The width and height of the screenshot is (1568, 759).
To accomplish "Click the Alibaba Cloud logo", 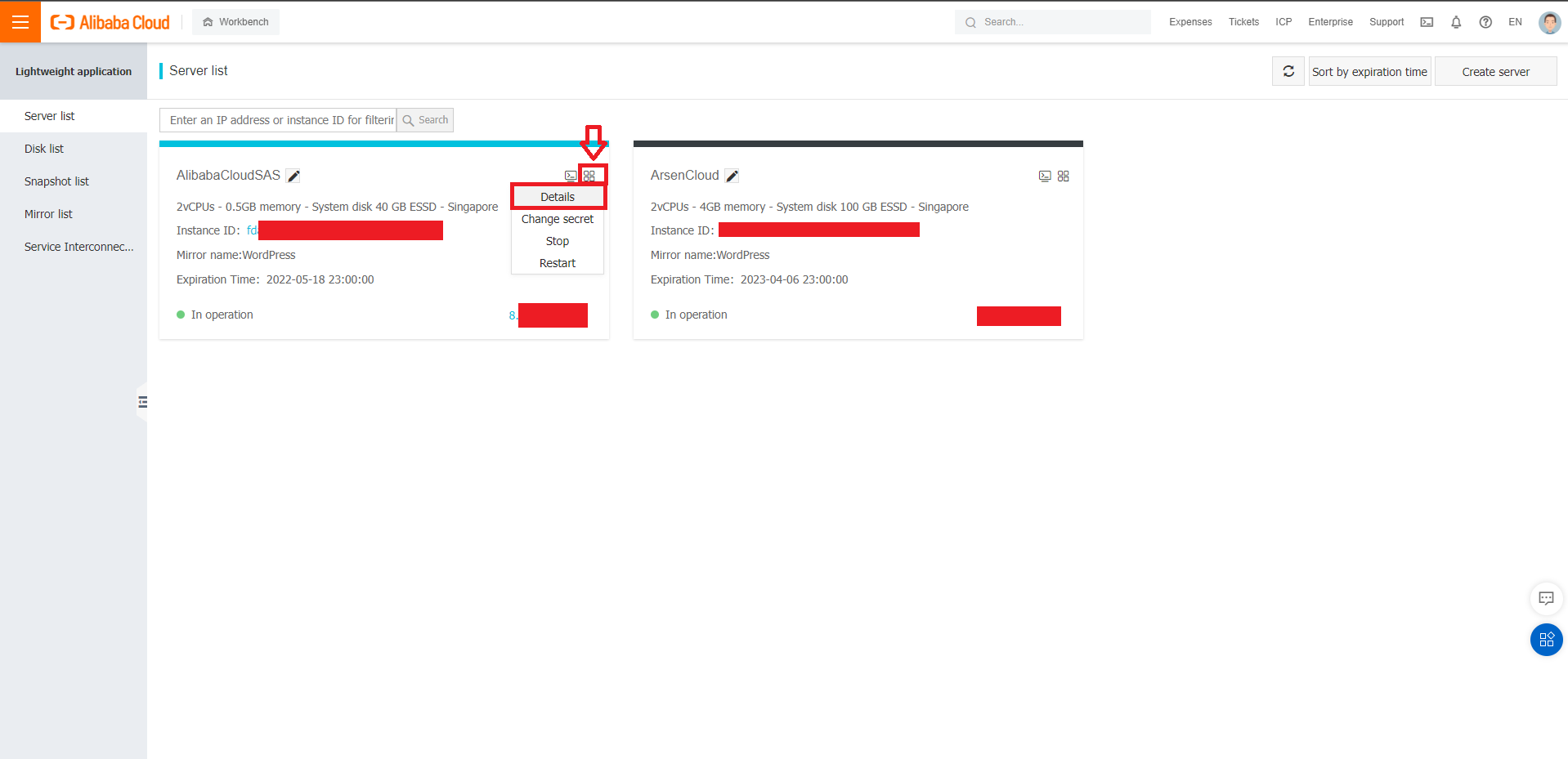I will (110, 22).
